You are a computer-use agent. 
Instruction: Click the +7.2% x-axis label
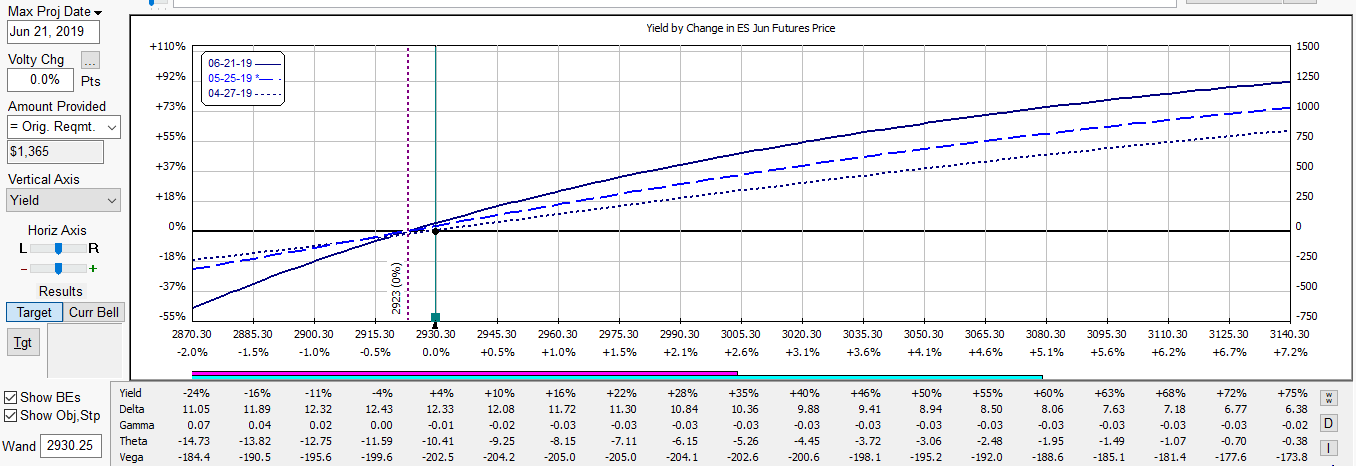pyautogui.click(x=1289, y=352)
